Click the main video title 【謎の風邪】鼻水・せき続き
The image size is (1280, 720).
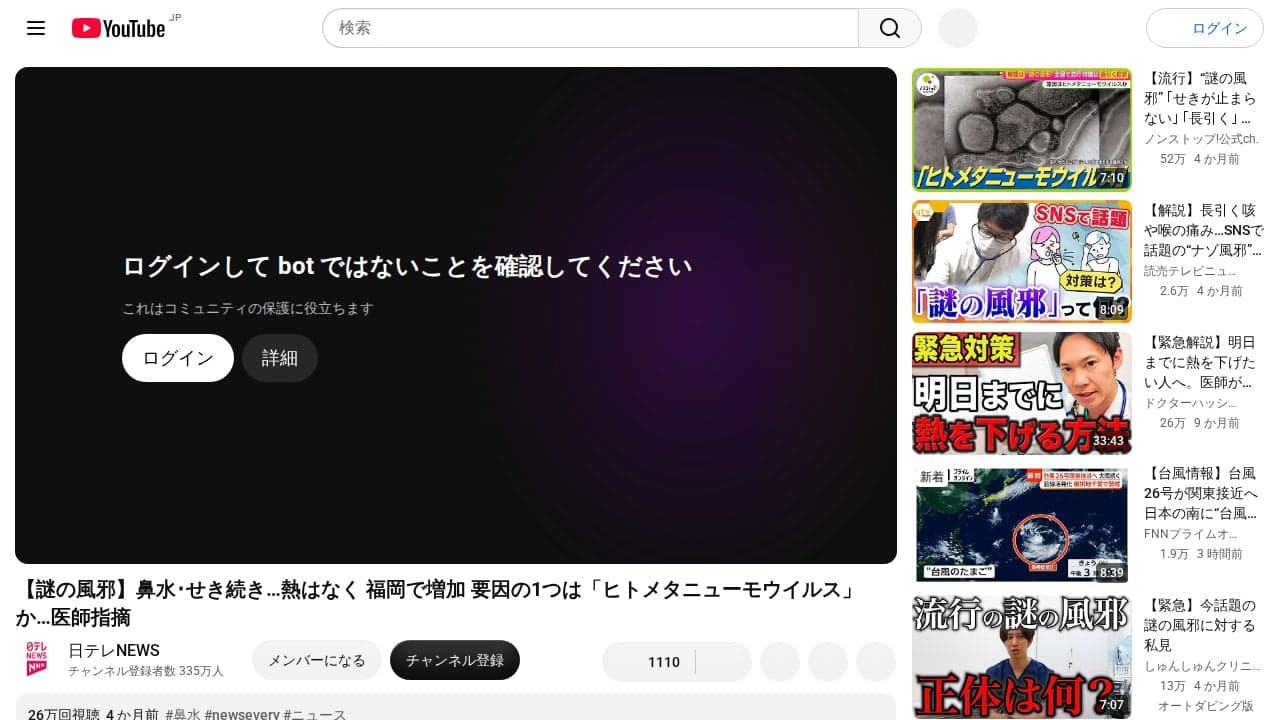coord(440,603)
